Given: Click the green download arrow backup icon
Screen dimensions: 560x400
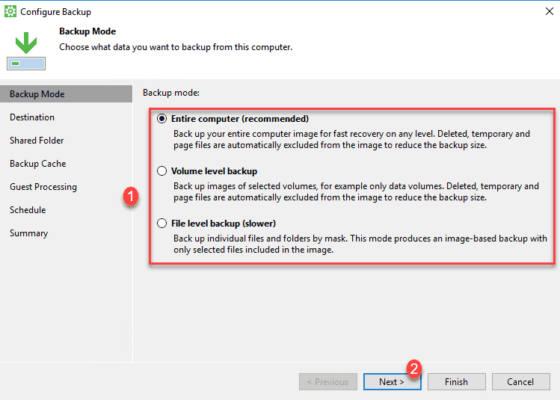Looking at the screenshot, I should click(x=26, y=51).
